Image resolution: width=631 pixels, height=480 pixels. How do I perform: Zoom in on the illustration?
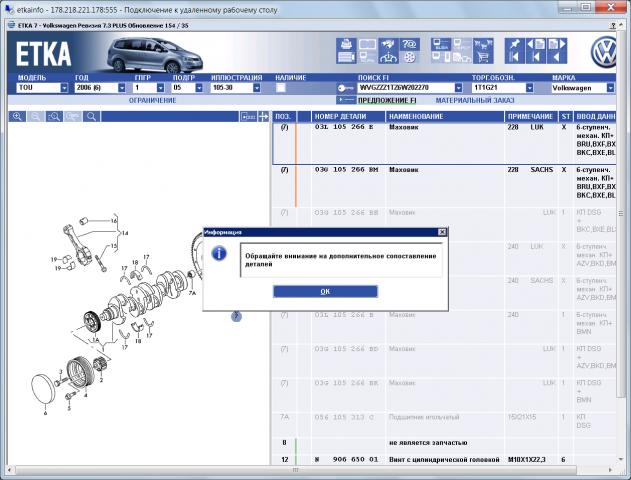coord(17,117)
